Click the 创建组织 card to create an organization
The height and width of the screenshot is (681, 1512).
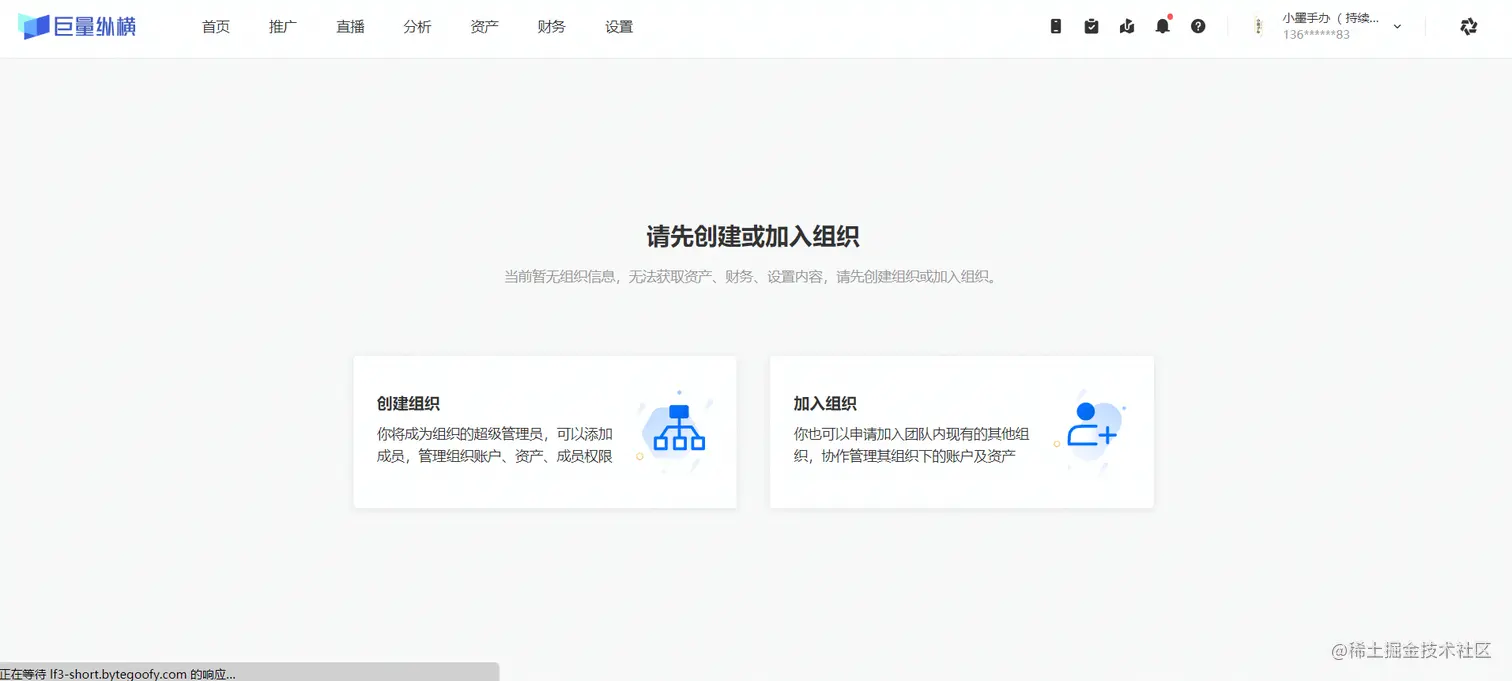tap(544, 432)
